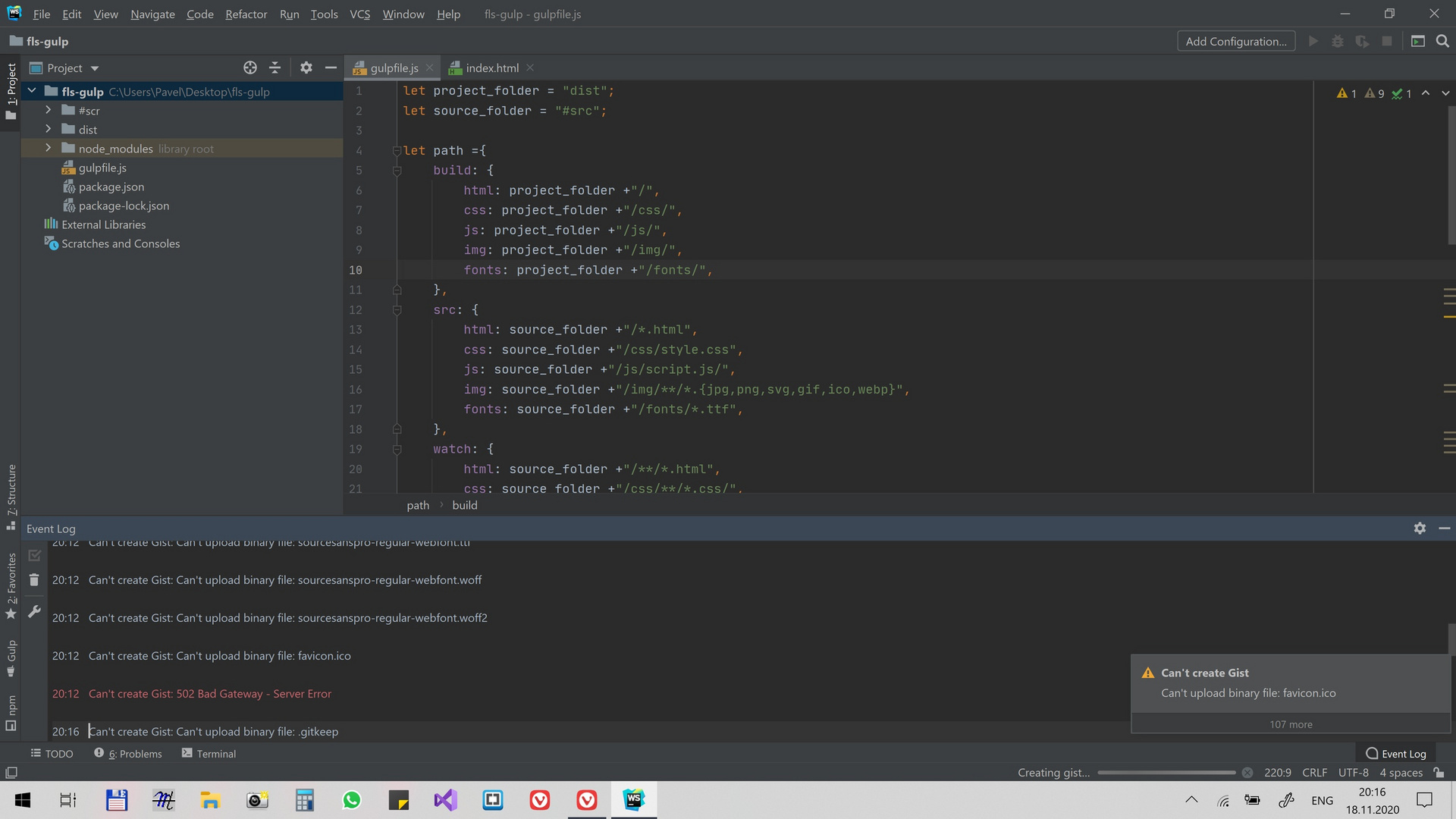
Task: Fold the src block at line 12
Action: [397, 310]
